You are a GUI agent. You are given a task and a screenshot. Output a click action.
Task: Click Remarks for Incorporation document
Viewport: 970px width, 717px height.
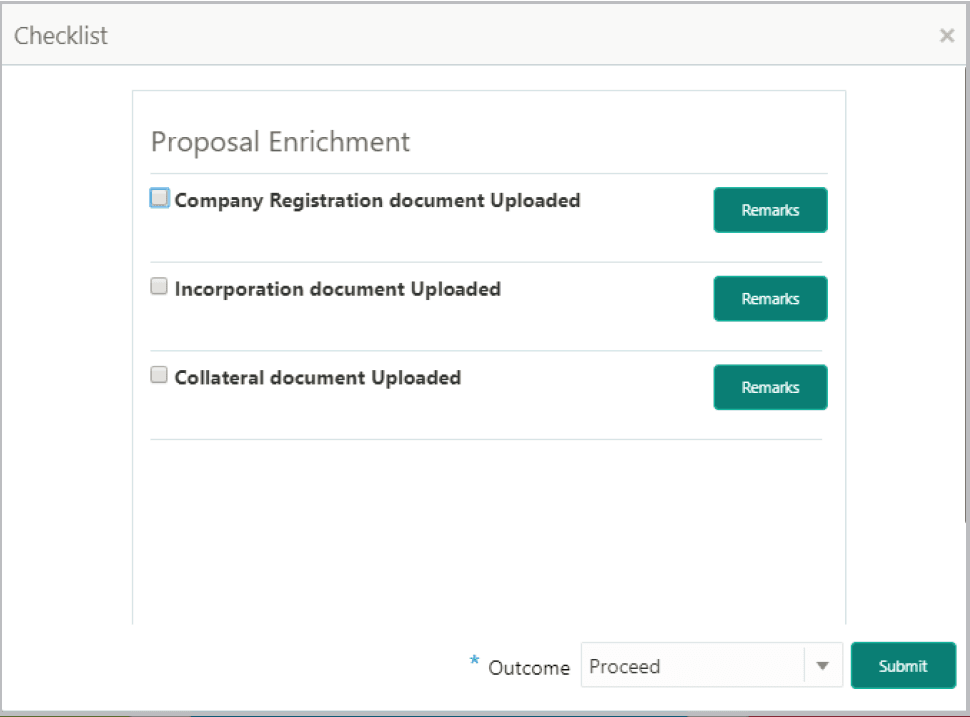(770, 298)
